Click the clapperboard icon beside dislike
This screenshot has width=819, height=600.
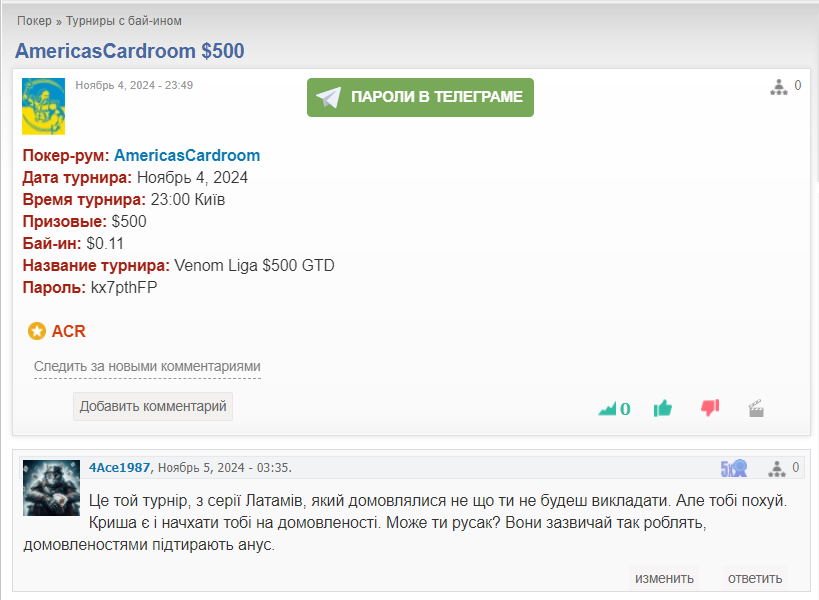[x=756, y=408]
